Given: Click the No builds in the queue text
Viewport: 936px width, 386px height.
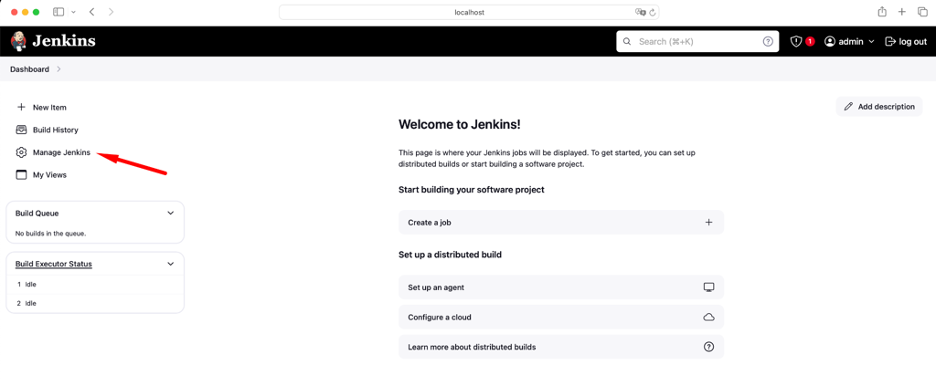Looking at the screenshot, I should (x=51, y=233).
